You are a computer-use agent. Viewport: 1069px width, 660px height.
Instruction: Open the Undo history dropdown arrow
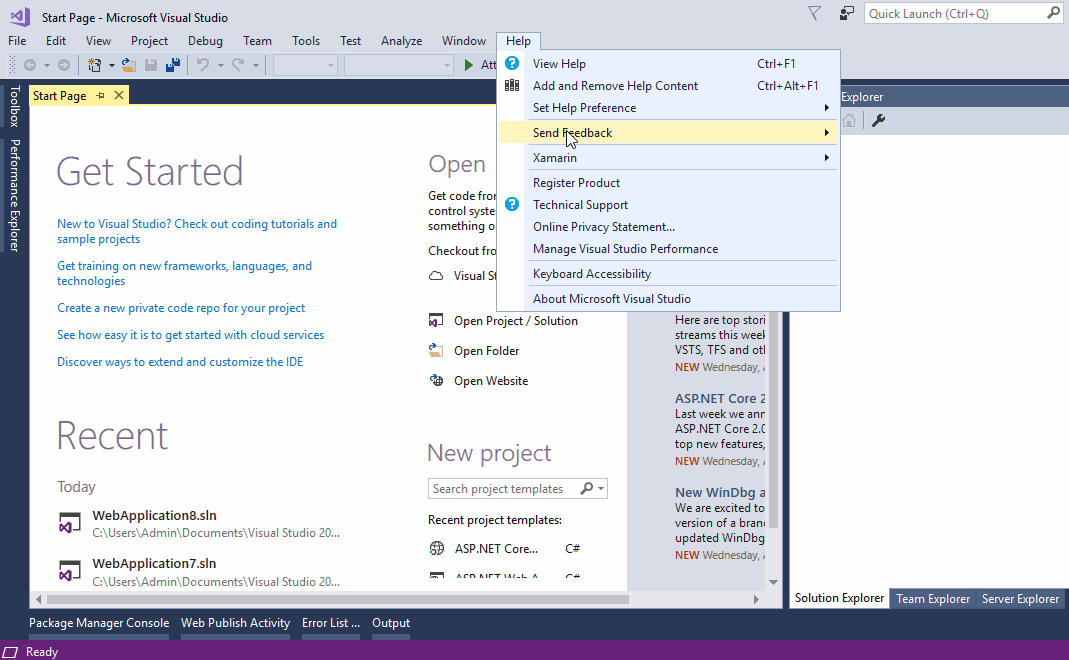click(220, 65)
